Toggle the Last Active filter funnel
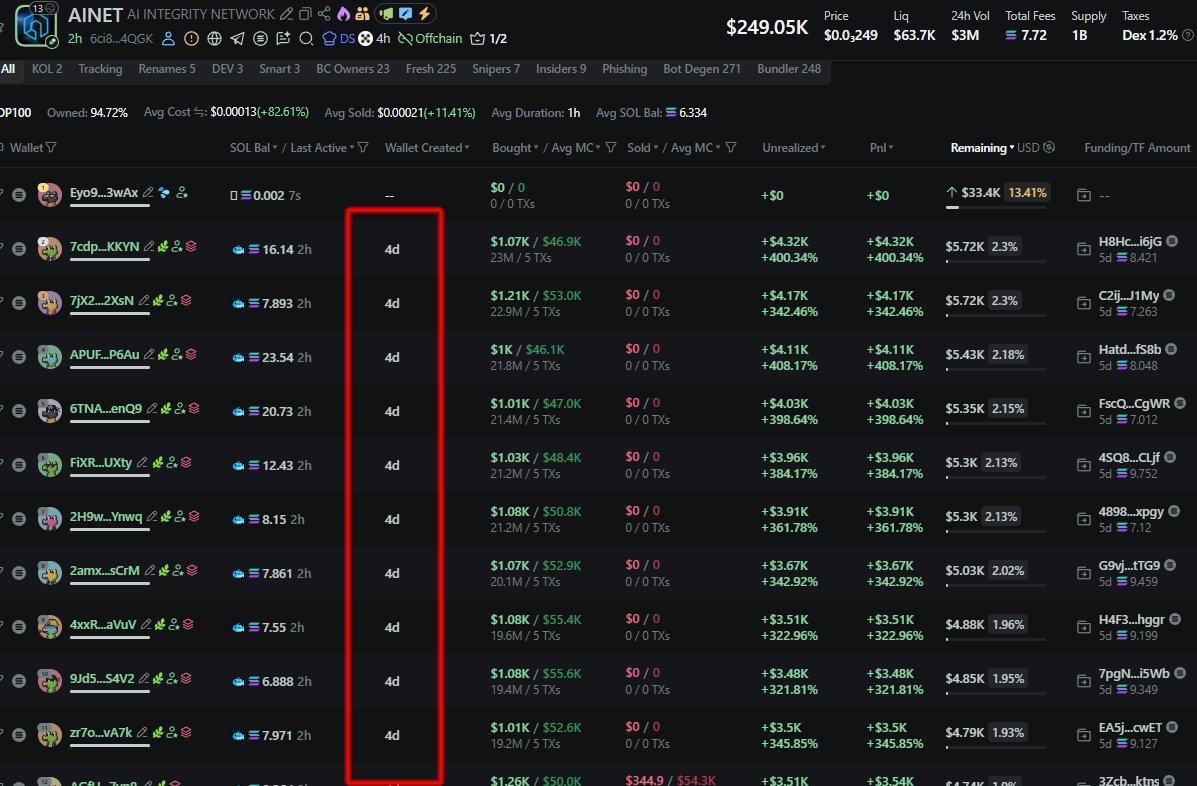 click(x=363, y=148)
